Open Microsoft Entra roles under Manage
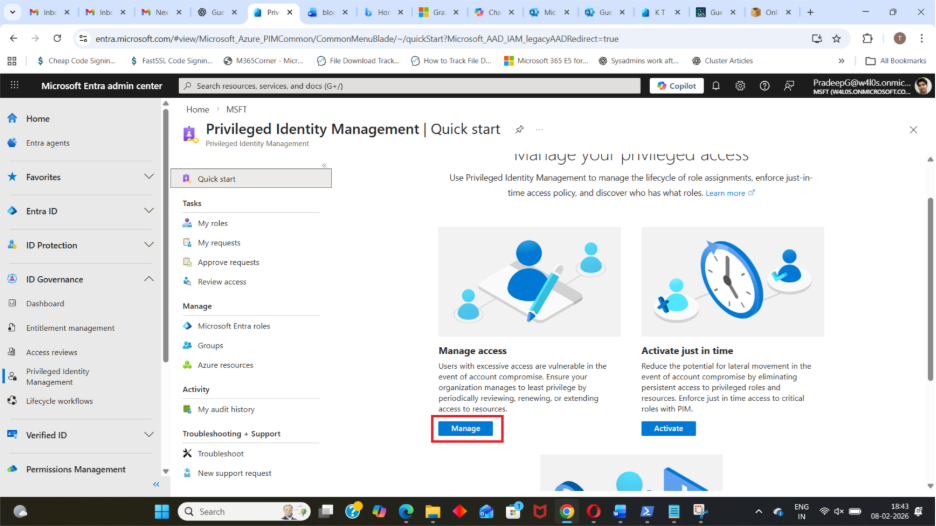The image size is (936, 526). pos(233,326)
